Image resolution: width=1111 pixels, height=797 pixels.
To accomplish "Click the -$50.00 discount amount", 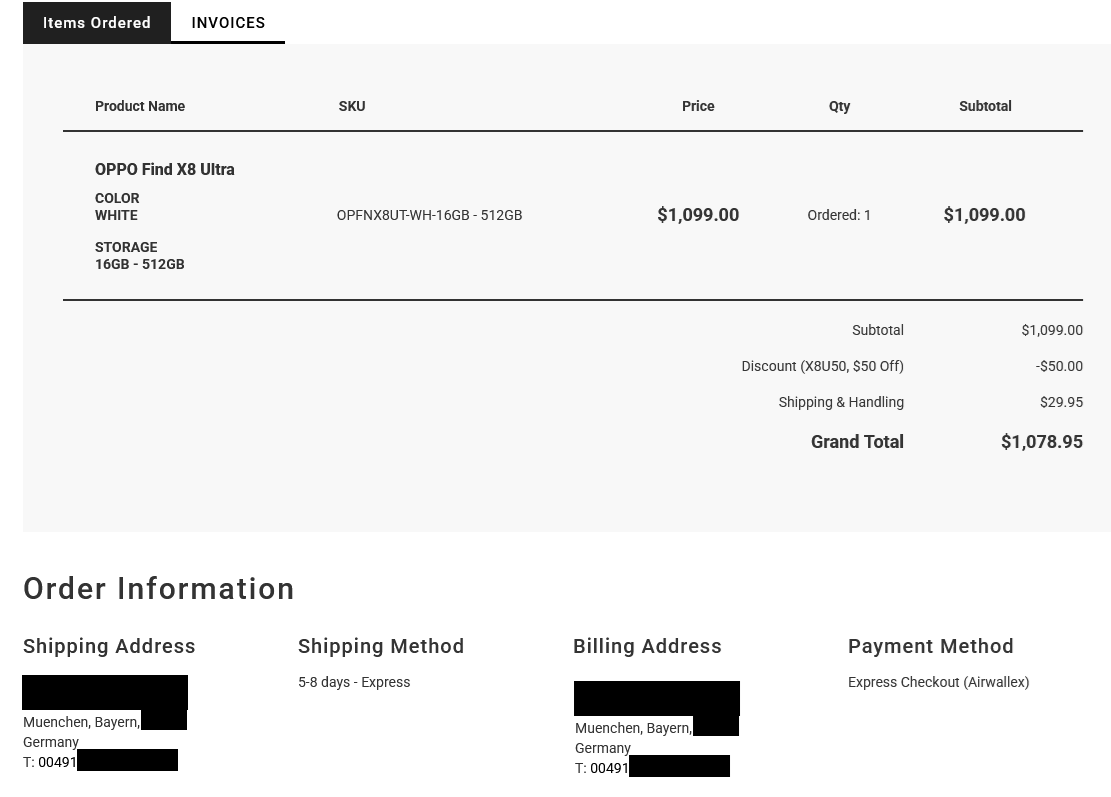I will click(1059, 366).
